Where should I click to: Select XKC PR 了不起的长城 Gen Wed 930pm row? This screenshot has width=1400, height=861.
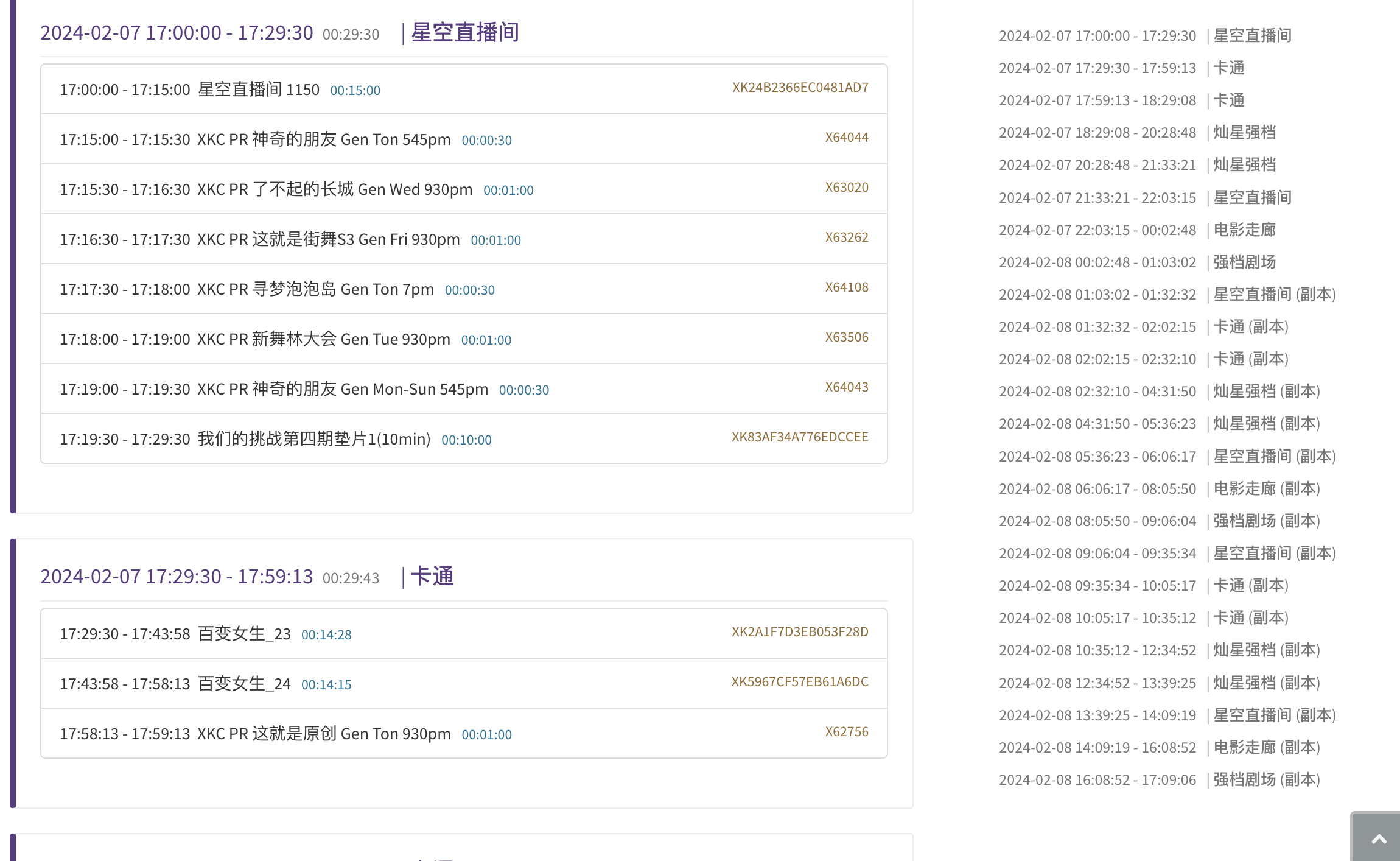[x=334, y=189]
